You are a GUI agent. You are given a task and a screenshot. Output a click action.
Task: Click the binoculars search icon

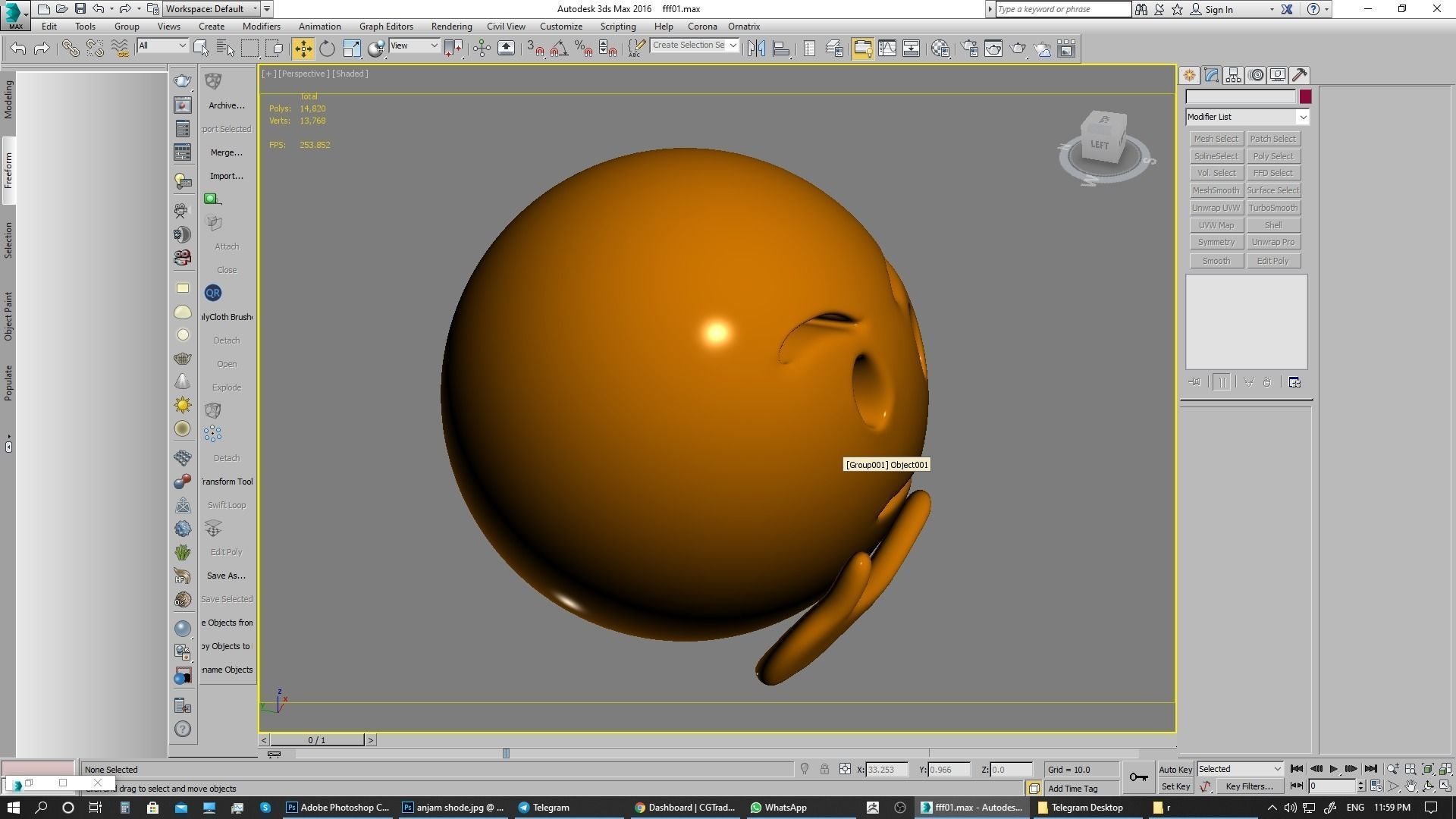coord(1141,9)
